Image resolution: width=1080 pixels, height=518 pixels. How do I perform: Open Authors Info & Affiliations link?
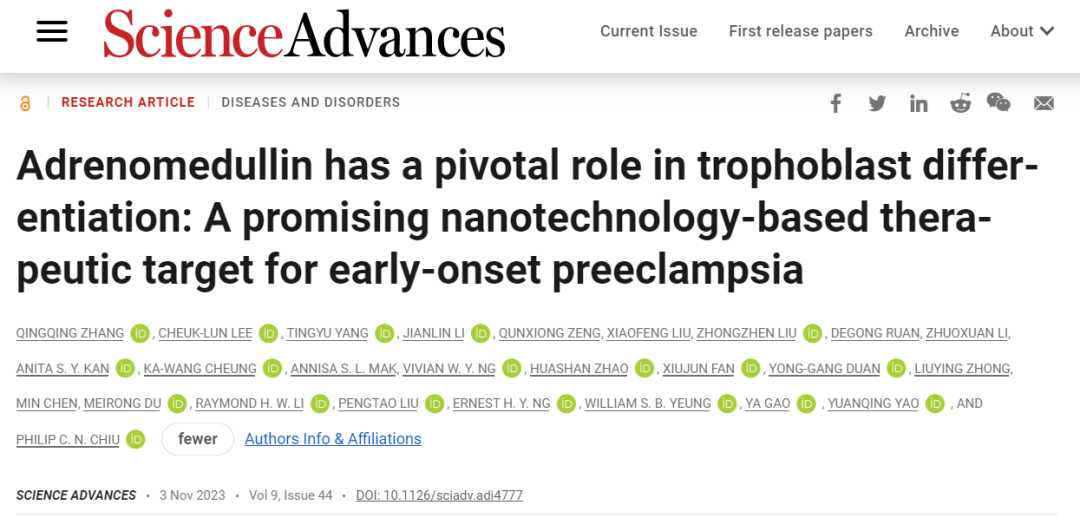tap(333, 439)
